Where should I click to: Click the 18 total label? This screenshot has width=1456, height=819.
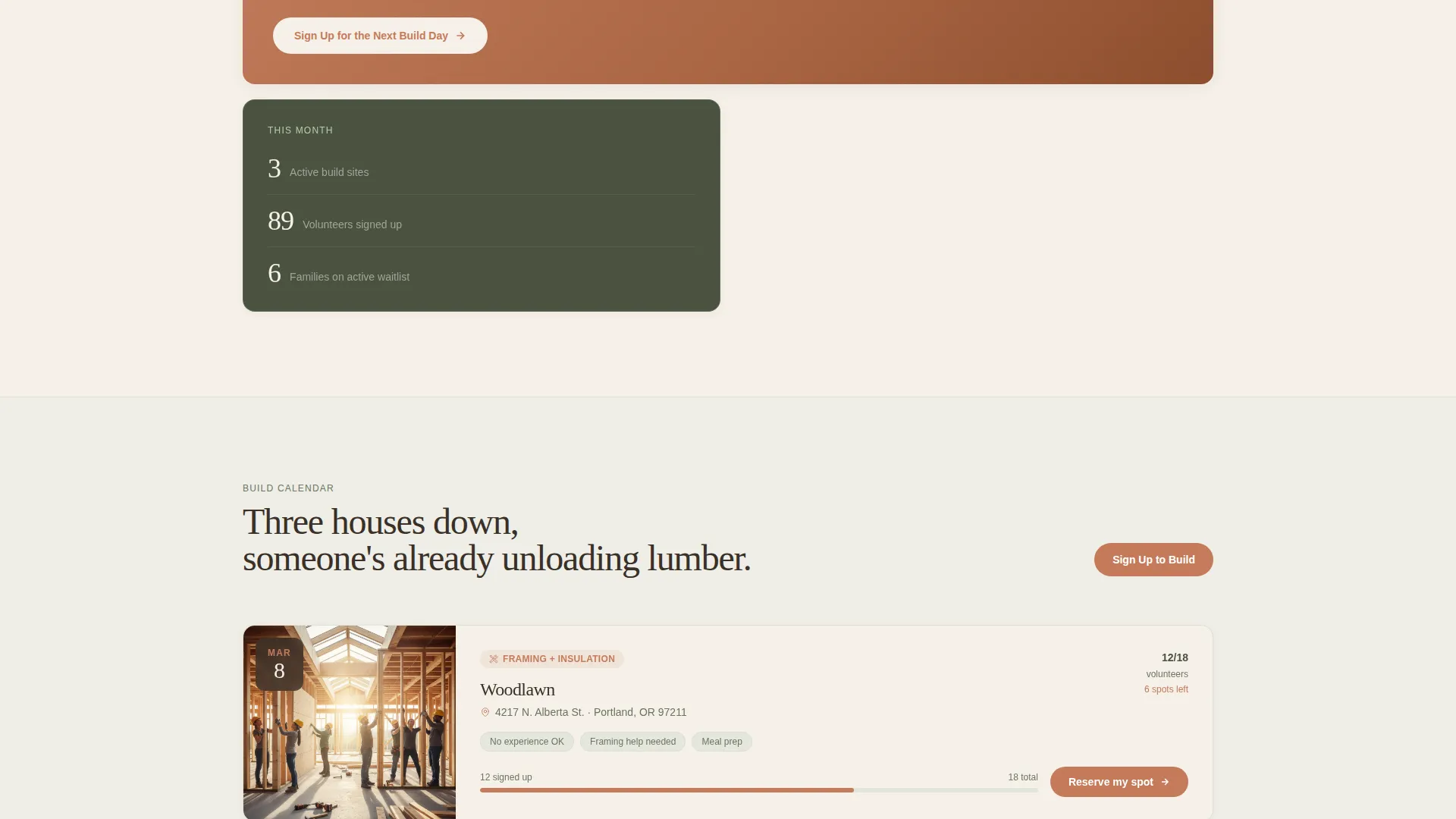point(1023,777)
